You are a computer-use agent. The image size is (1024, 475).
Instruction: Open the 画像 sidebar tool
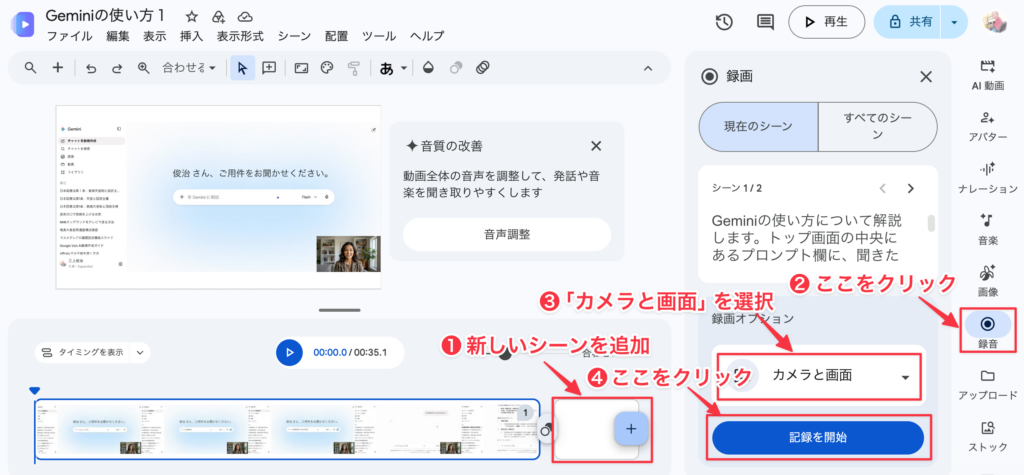coord(987,281)
